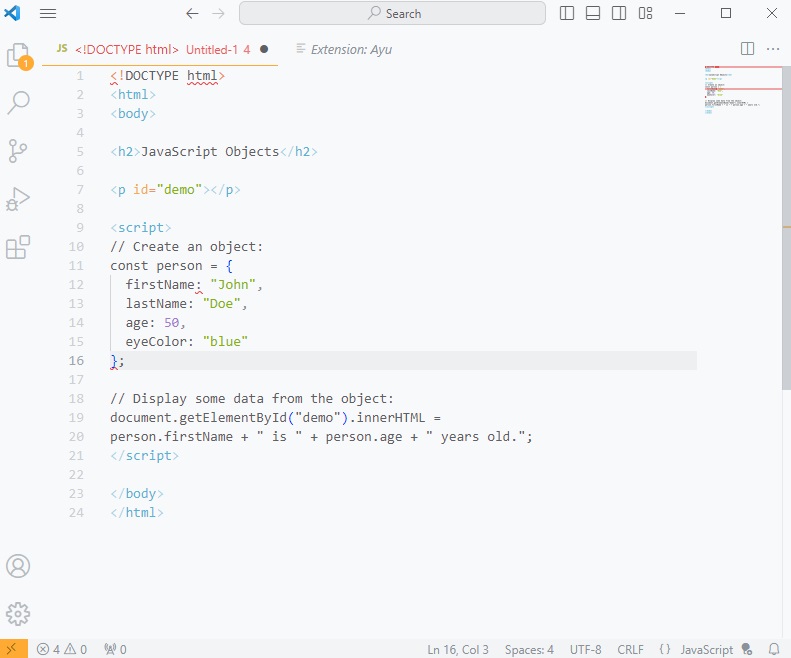Click the notifications bell in status bar
The height and width of the screenshot is (658, 791).
[773, 649]
